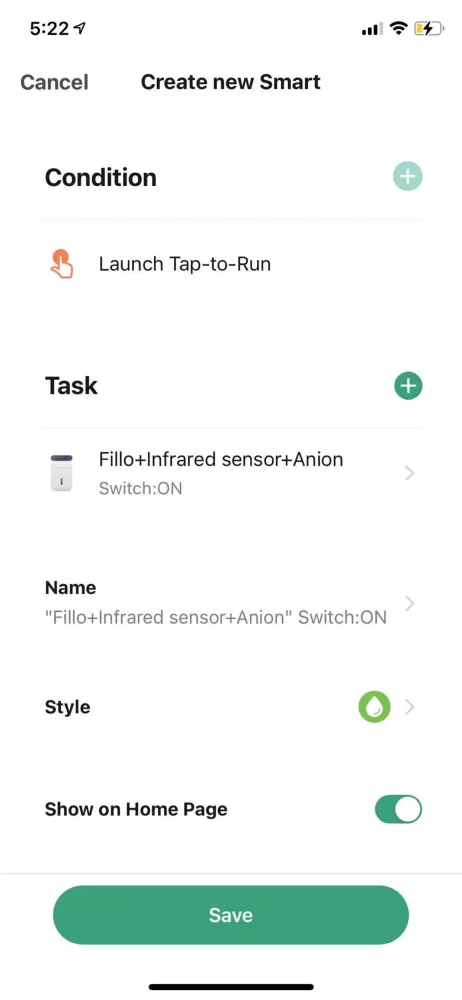Open the Style options chevron

[410, 707]
